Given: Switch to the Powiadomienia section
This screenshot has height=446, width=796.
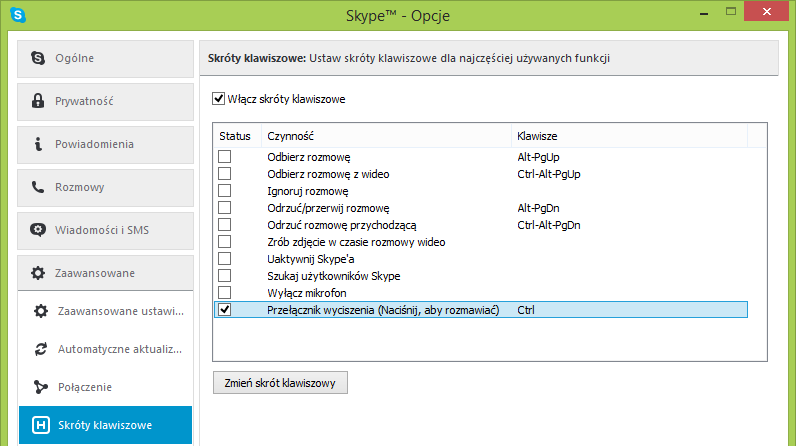Looking at the screenshot, I should [x=106, y=145].
